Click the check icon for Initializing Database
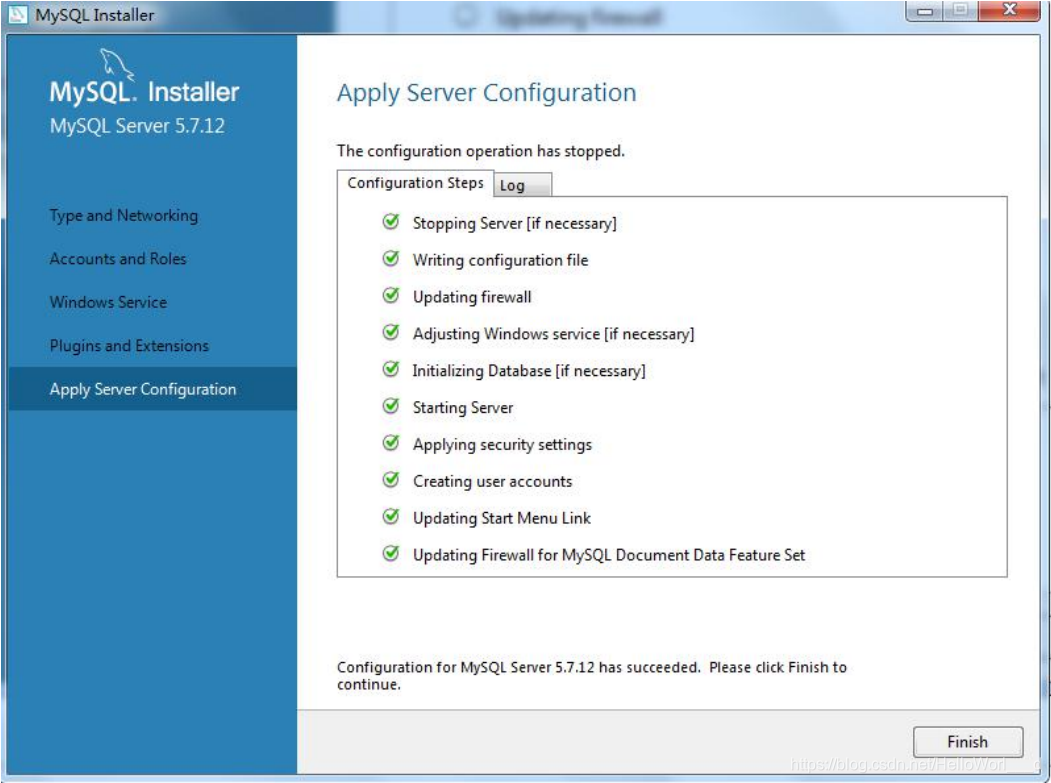This screenshot has width=1051, height=783. coord(391,369)
